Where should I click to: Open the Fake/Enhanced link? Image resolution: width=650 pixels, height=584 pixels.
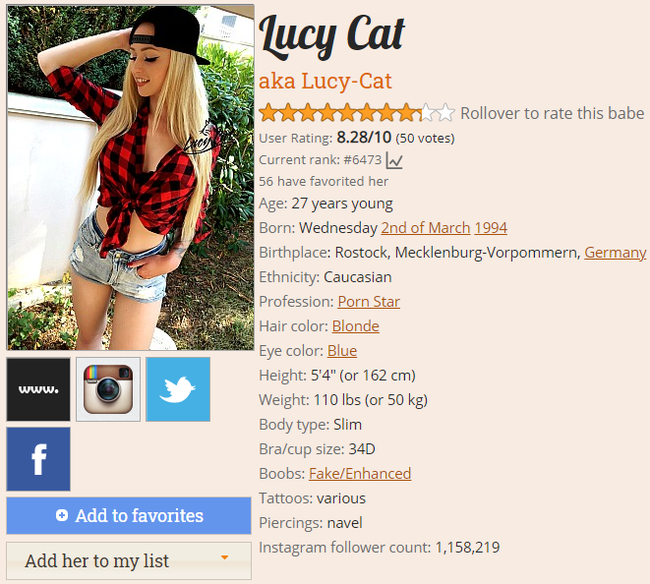point(360,474)
